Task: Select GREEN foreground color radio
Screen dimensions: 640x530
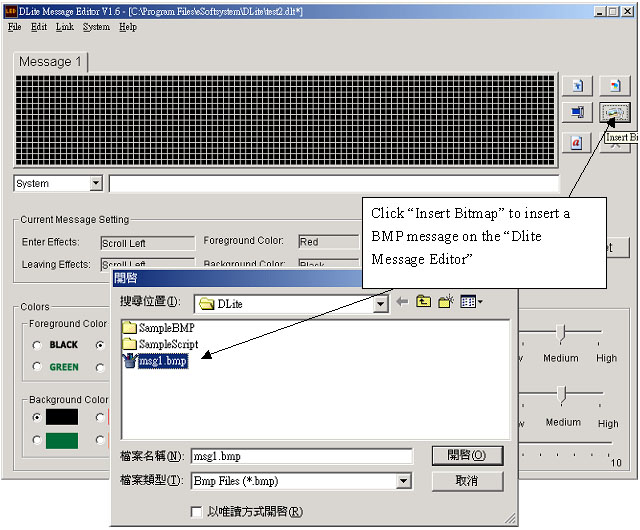Action: [37, 366]
